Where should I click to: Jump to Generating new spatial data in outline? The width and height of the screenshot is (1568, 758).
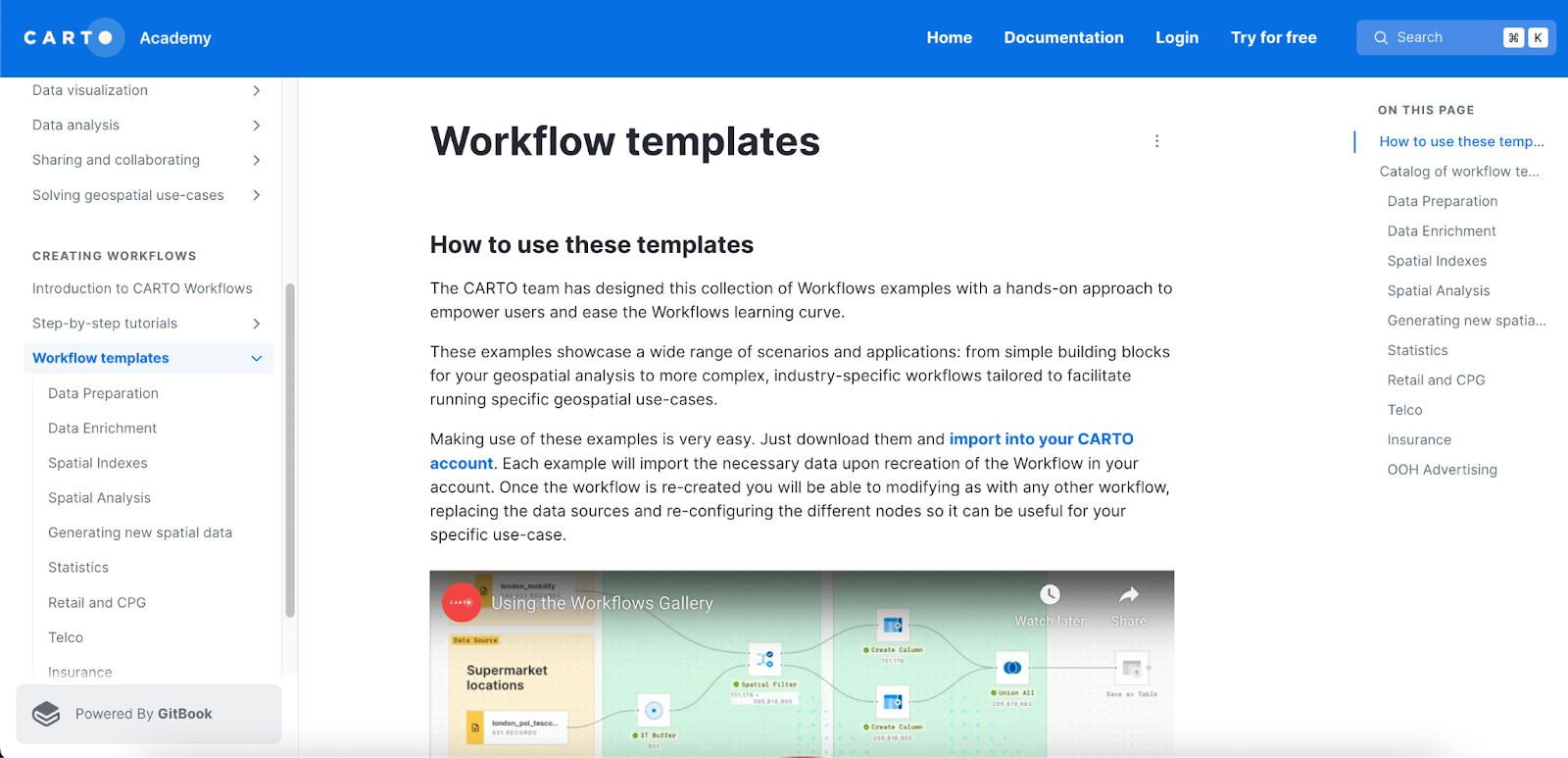click(x=1466, y=321)
